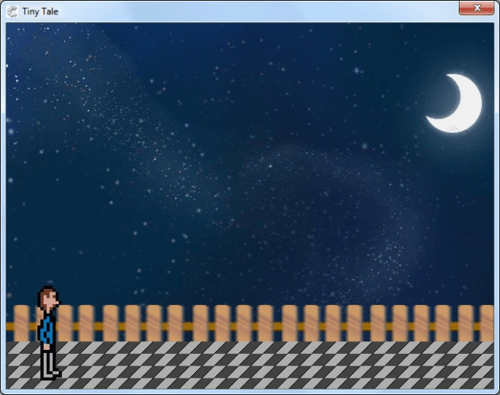Click the Tiny Tale title bar icon

(x=12, y=12)
